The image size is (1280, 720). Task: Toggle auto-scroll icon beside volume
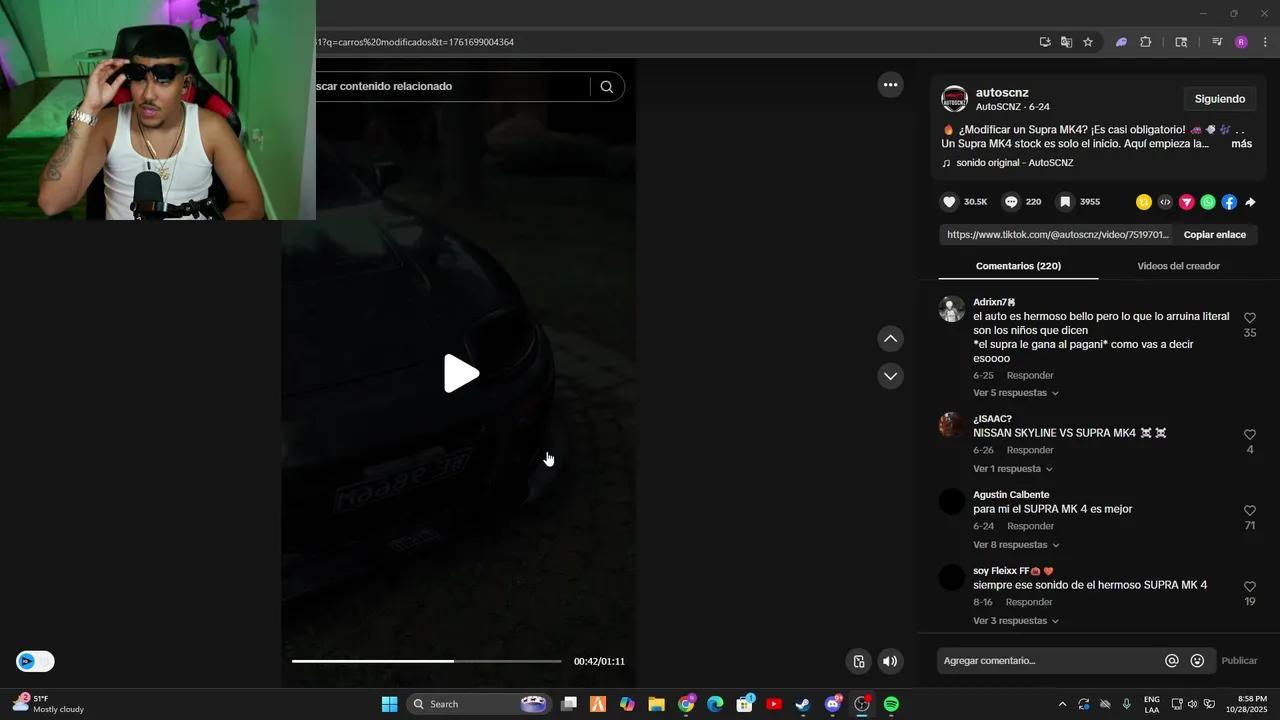(x=858, y=661)
